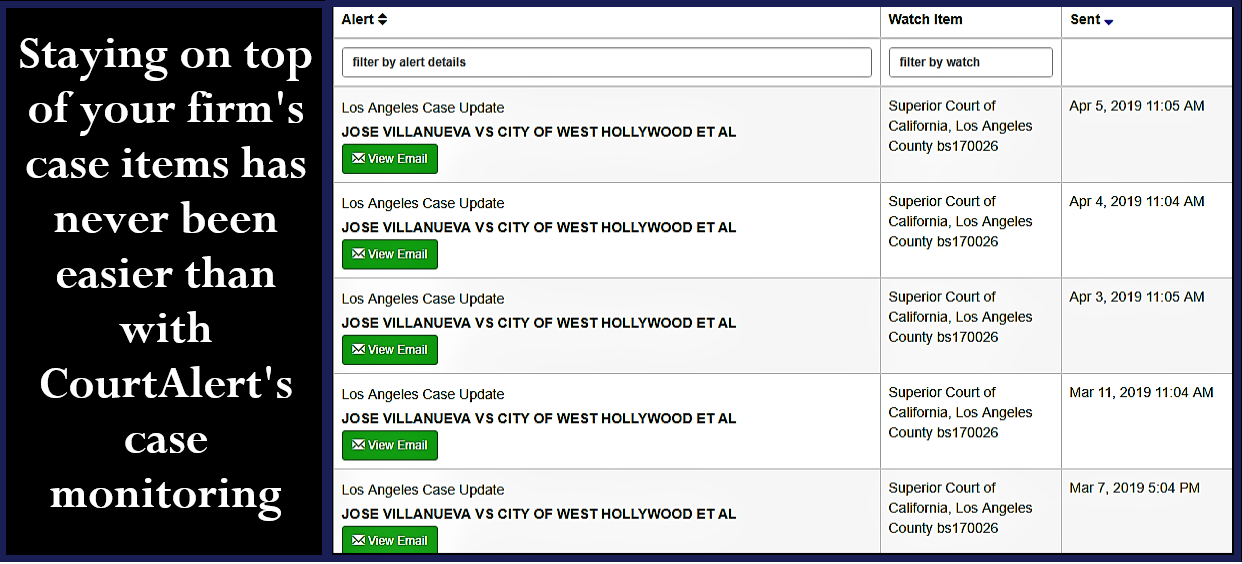This screenshot has height=564, width=1242.
Task: Click the Superior Court watch item, Apr 4 row
Action: (961, 221)
